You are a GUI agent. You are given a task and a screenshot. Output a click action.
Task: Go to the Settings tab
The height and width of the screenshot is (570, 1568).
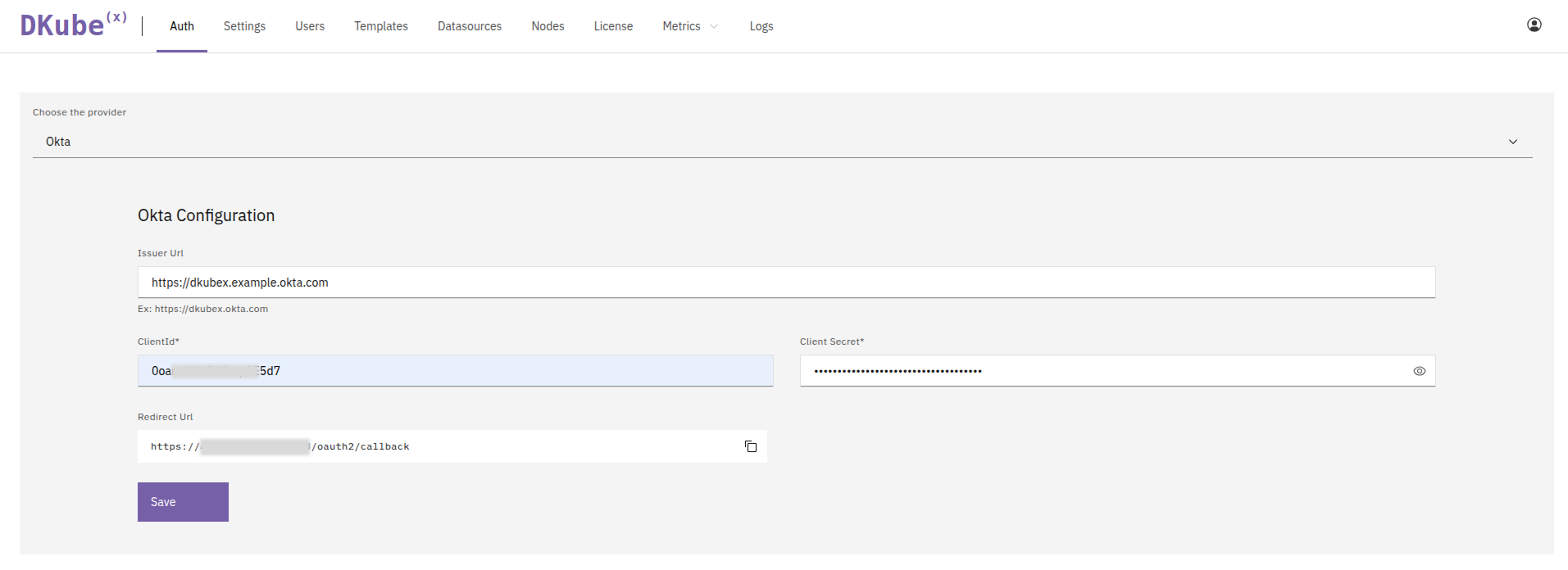[x=244, y=26]
